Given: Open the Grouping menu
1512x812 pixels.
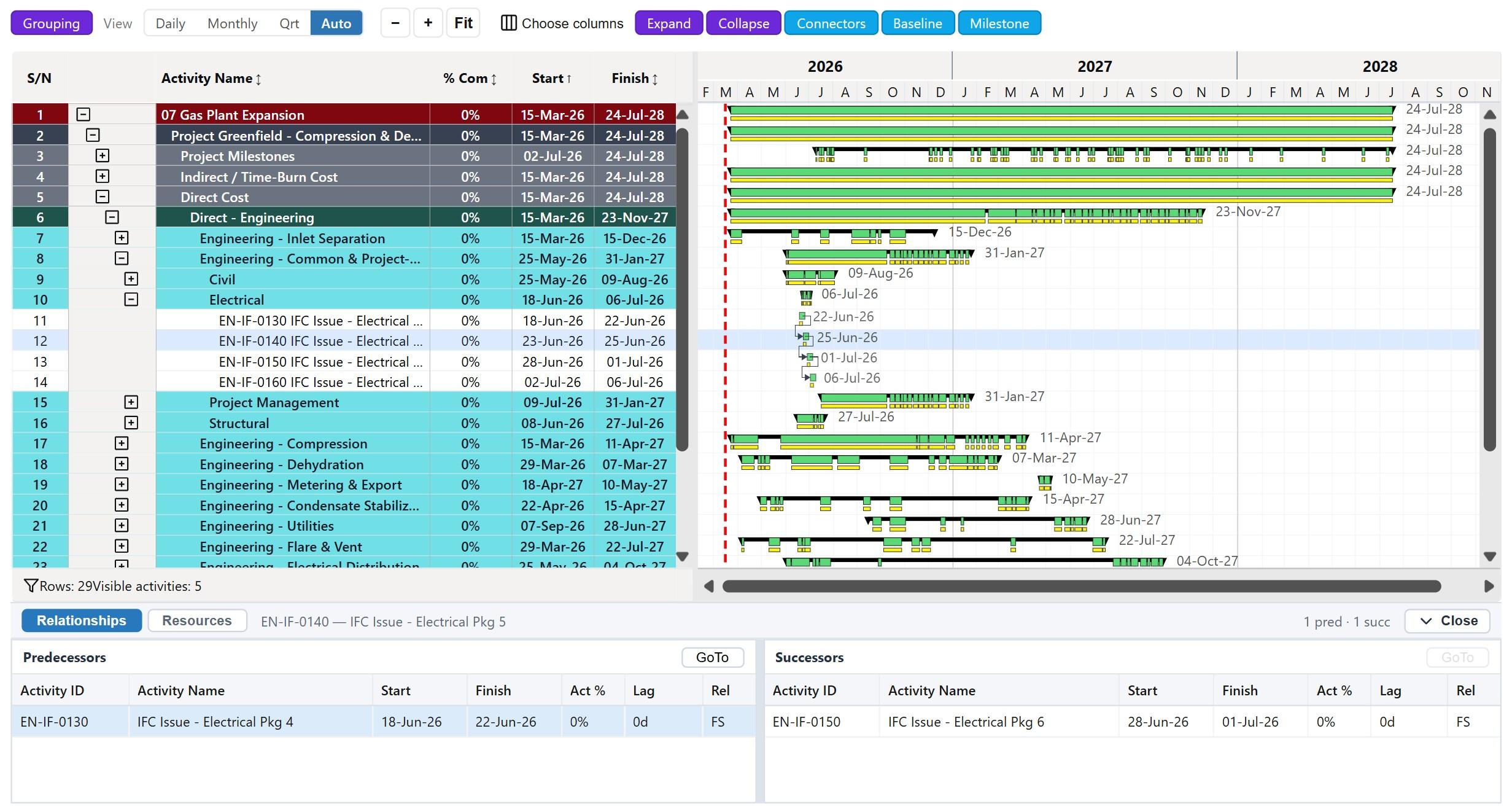Looking at the screenshot, I should [x=52, y=23].
